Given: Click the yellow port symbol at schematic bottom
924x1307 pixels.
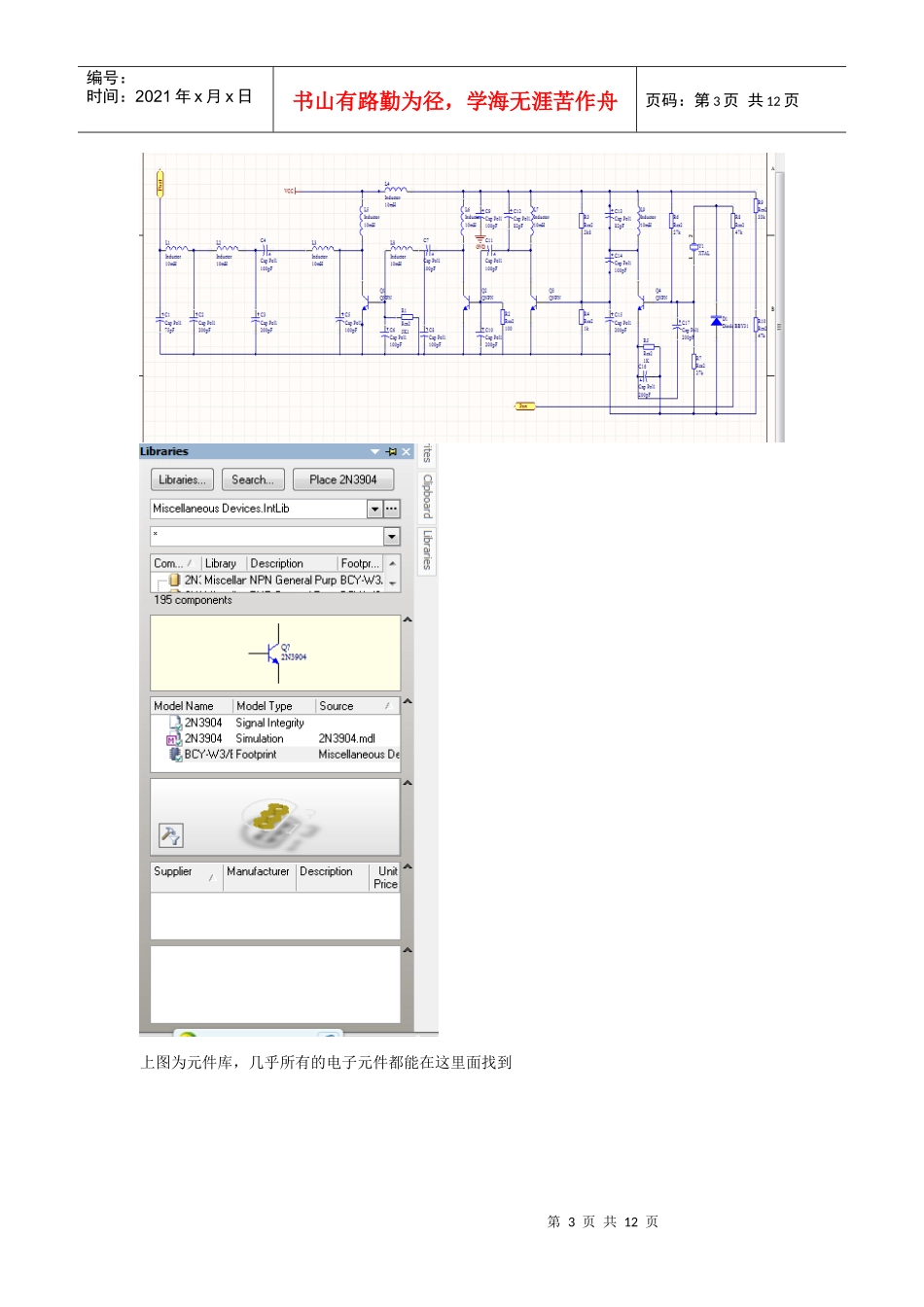Looking at the screenshot, I should coord(524,406).
